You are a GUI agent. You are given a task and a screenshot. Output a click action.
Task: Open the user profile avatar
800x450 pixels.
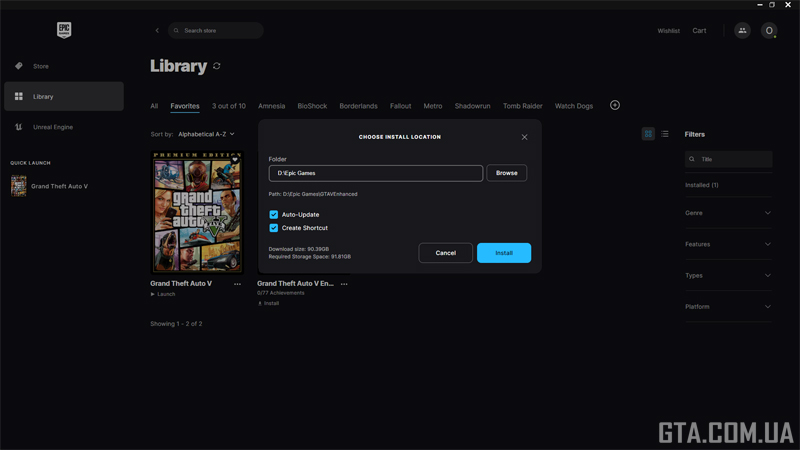click(769, 31)
